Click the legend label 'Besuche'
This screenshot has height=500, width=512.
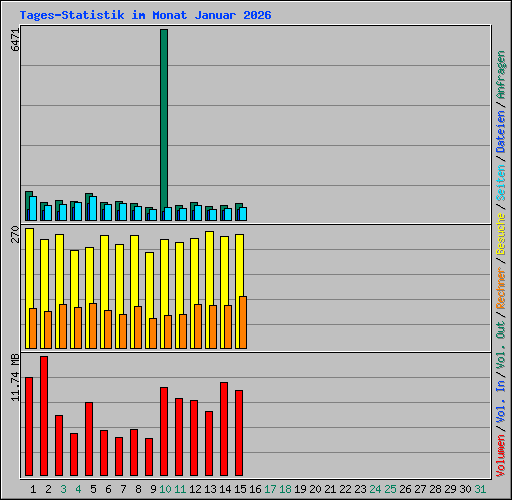click(x=501, y=234)
